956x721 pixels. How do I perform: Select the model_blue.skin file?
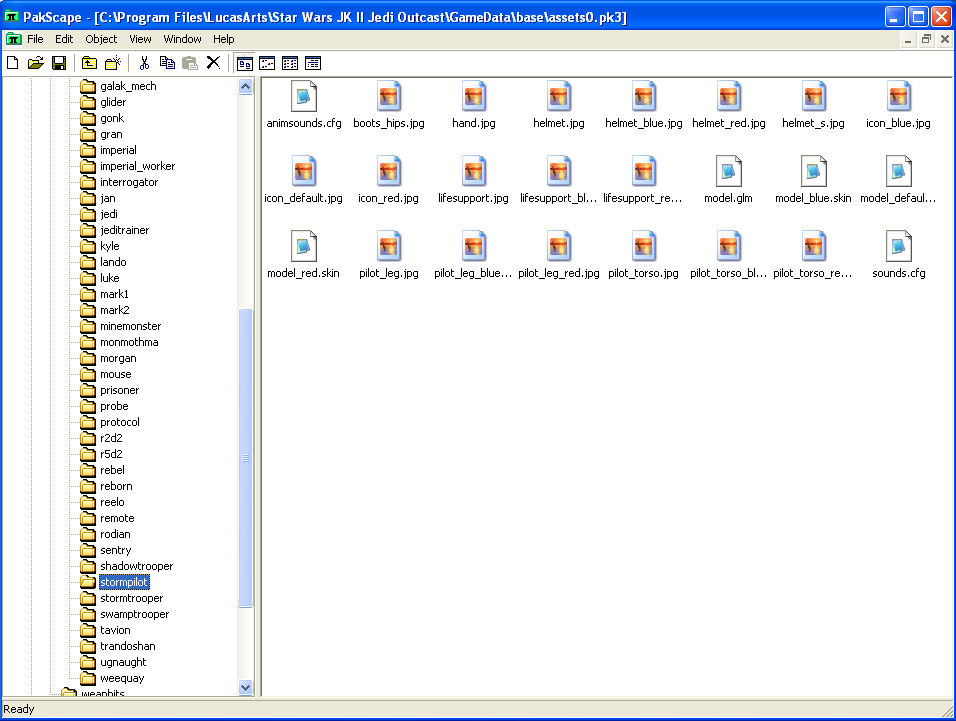point(813,180)
